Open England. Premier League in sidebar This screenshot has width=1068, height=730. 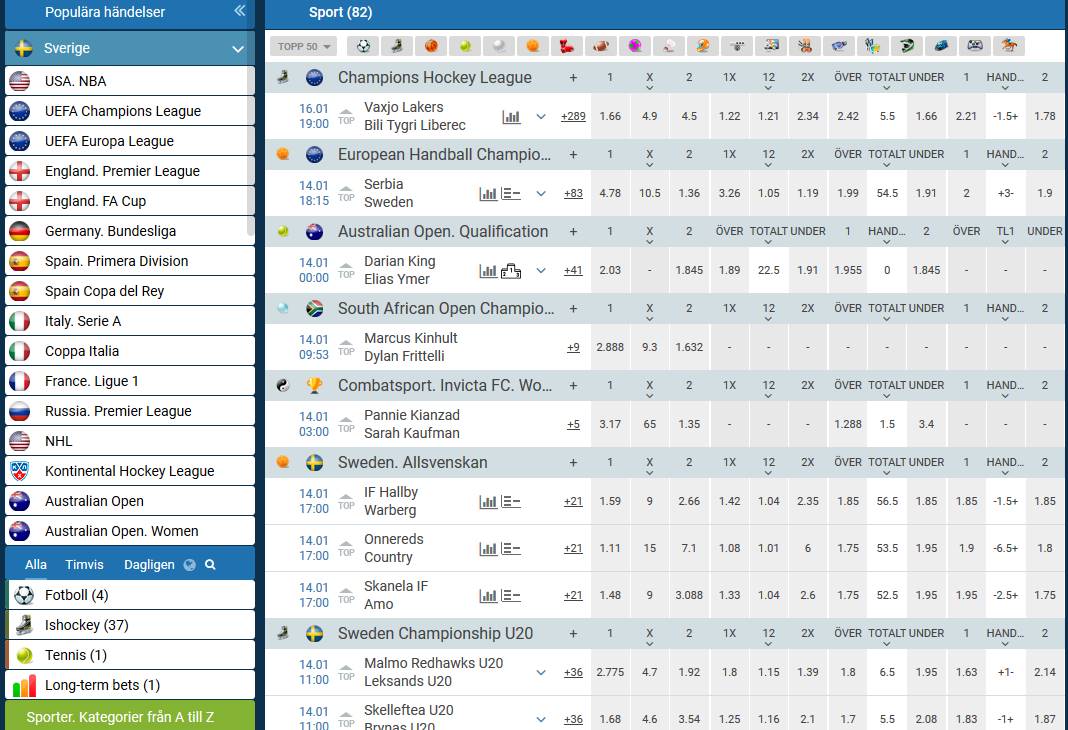click(x=129, y=171)
